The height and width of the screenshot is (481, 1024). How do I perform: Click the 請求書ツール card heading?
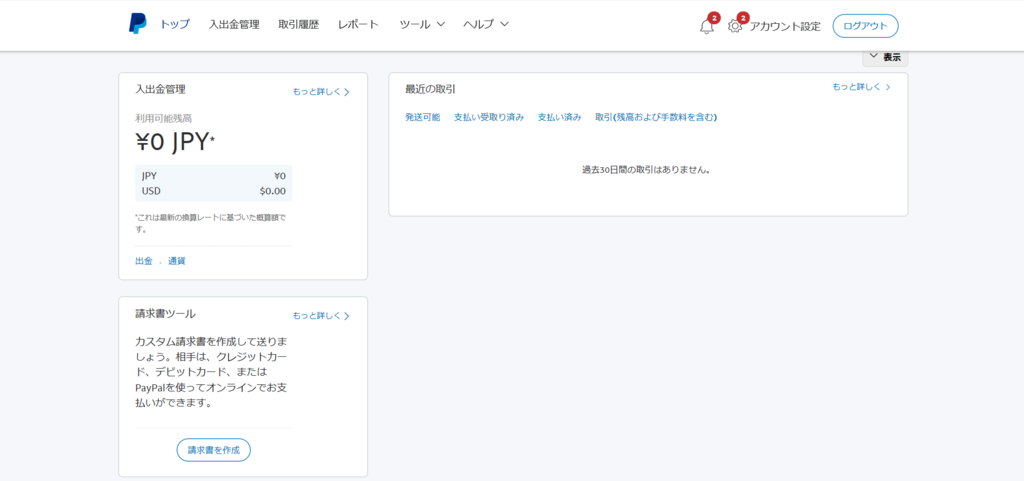coord(165,313)
